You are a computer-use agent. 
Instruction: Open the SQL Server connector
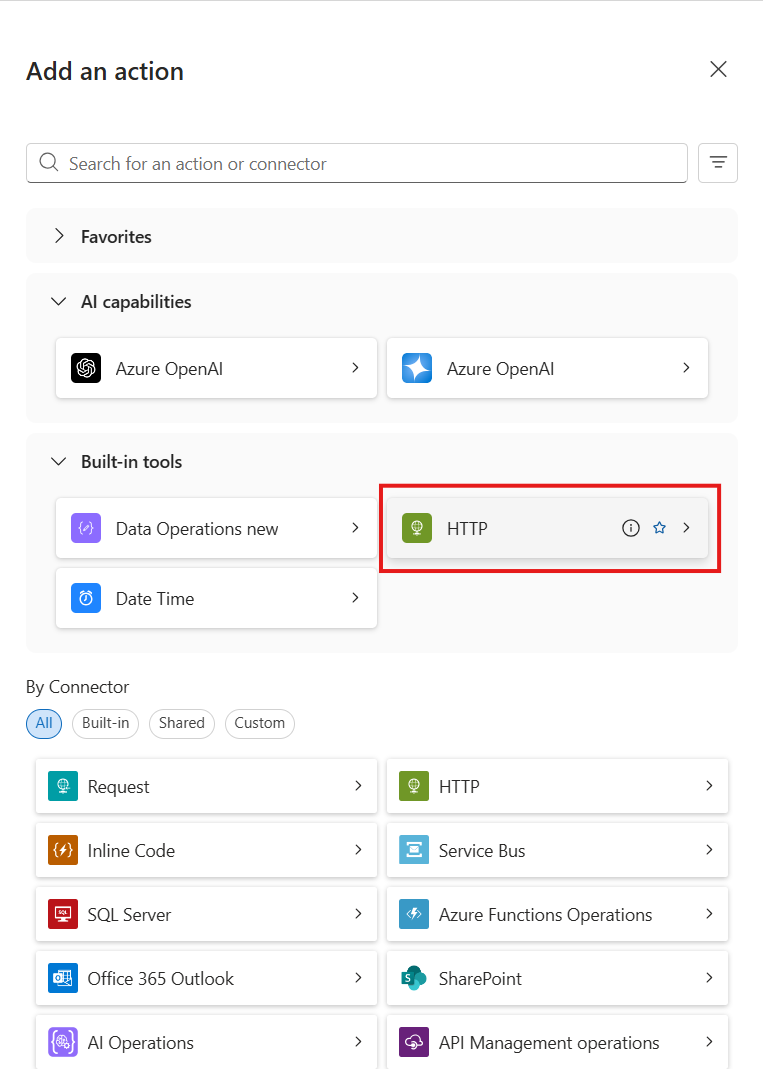[x=206, y=914]
